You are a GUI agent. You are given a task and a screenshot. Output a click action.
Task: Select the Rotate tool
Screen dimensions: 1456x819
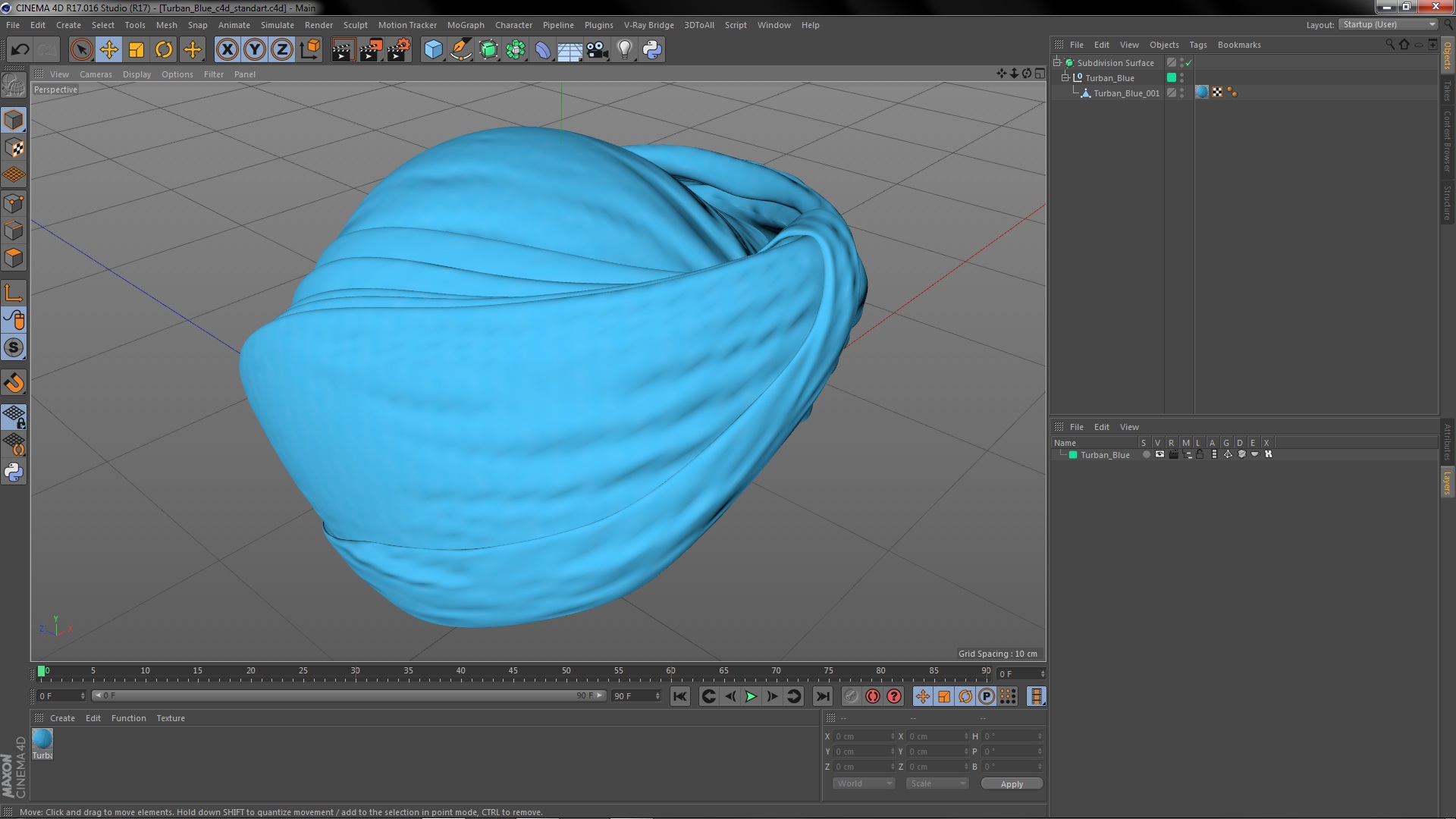pyautogui.click(x=164, y=50)
